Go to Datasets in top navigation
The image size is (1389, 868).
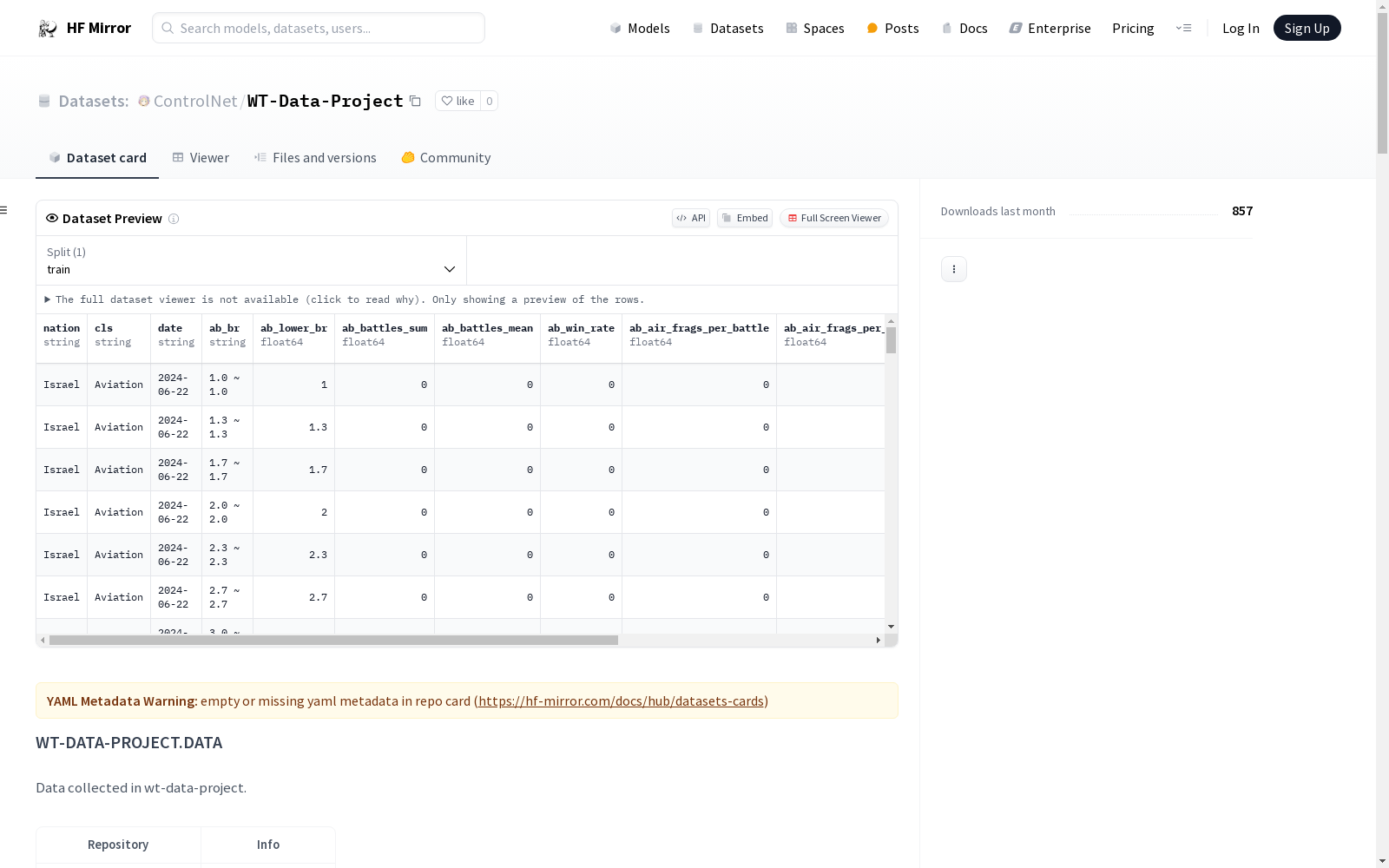727,29
